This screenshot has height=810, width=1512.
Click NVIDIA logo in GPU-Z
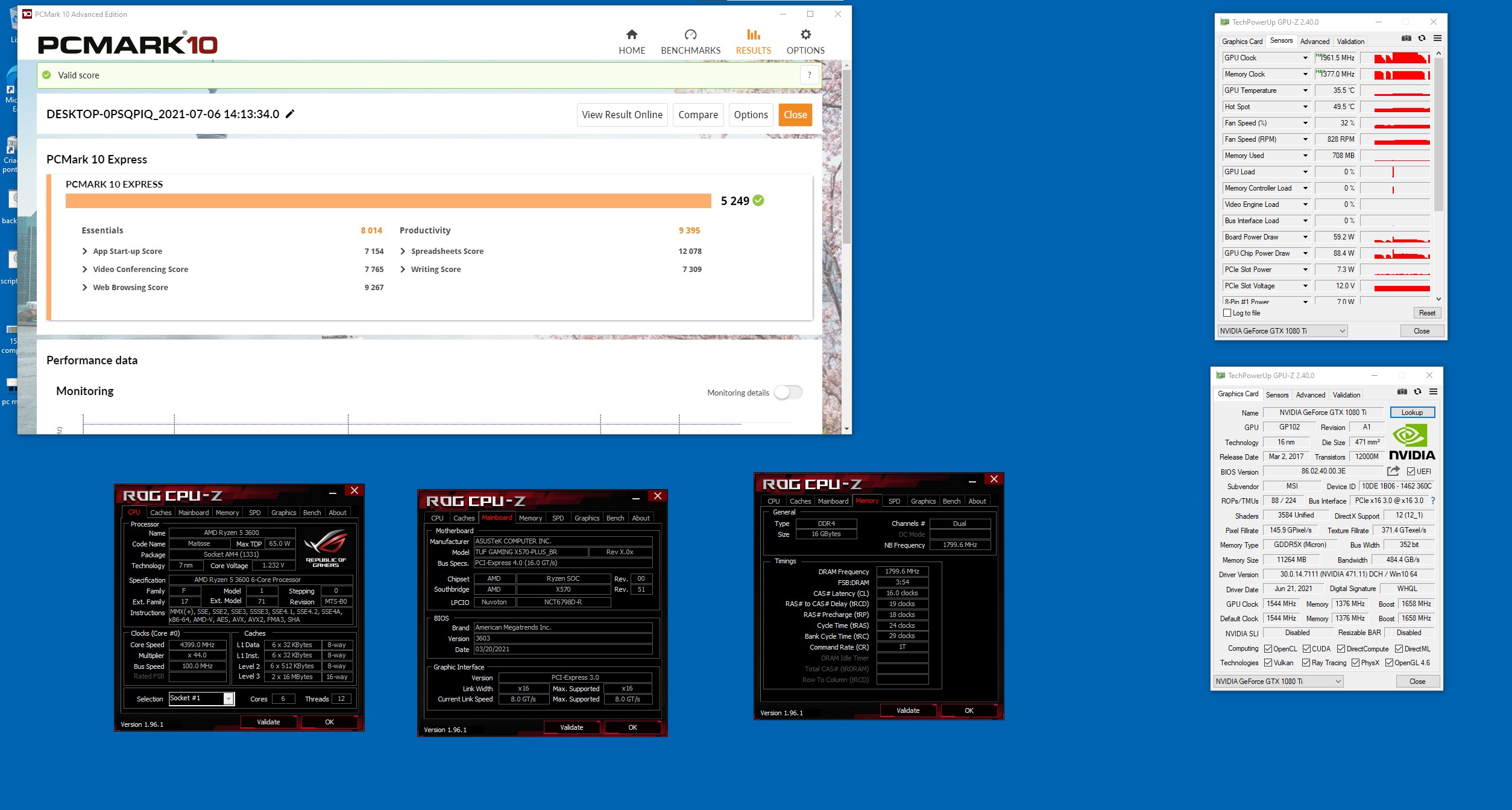coord(1411,441)
